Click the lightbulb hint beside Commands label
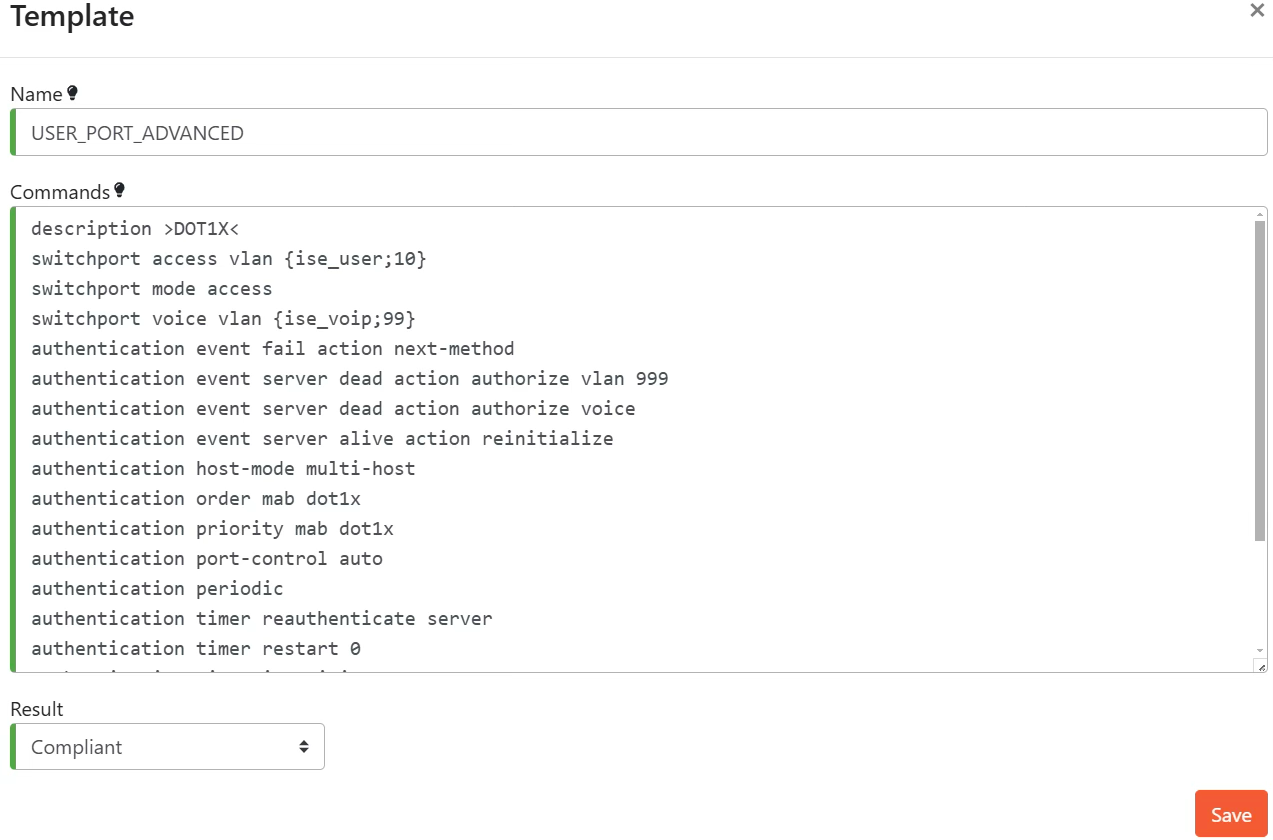The height and width of the screenshot is (840, 1273). coord(120,190)
